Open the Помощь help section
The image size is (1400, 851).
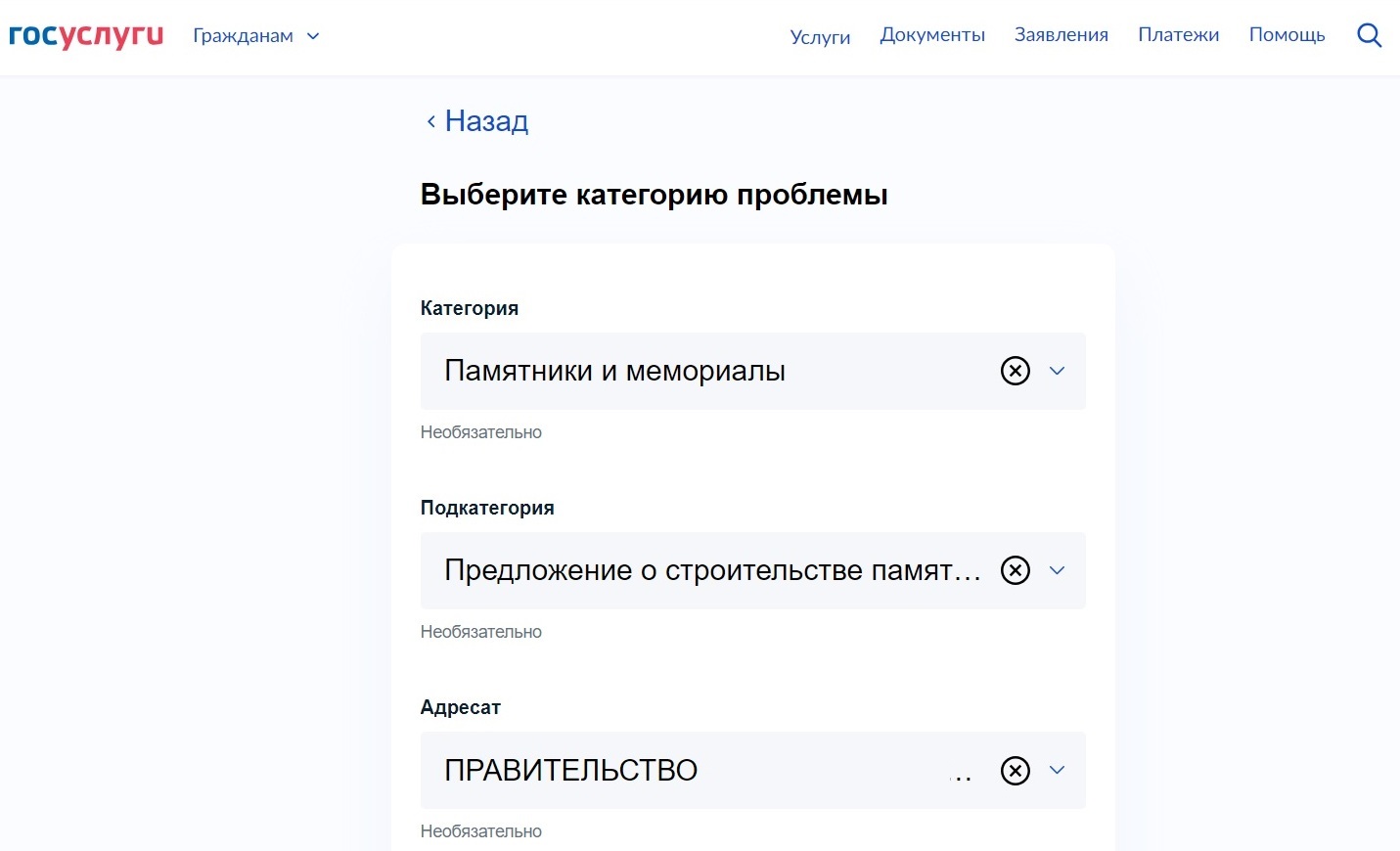pyautogui.click(x=1287, y=35)
